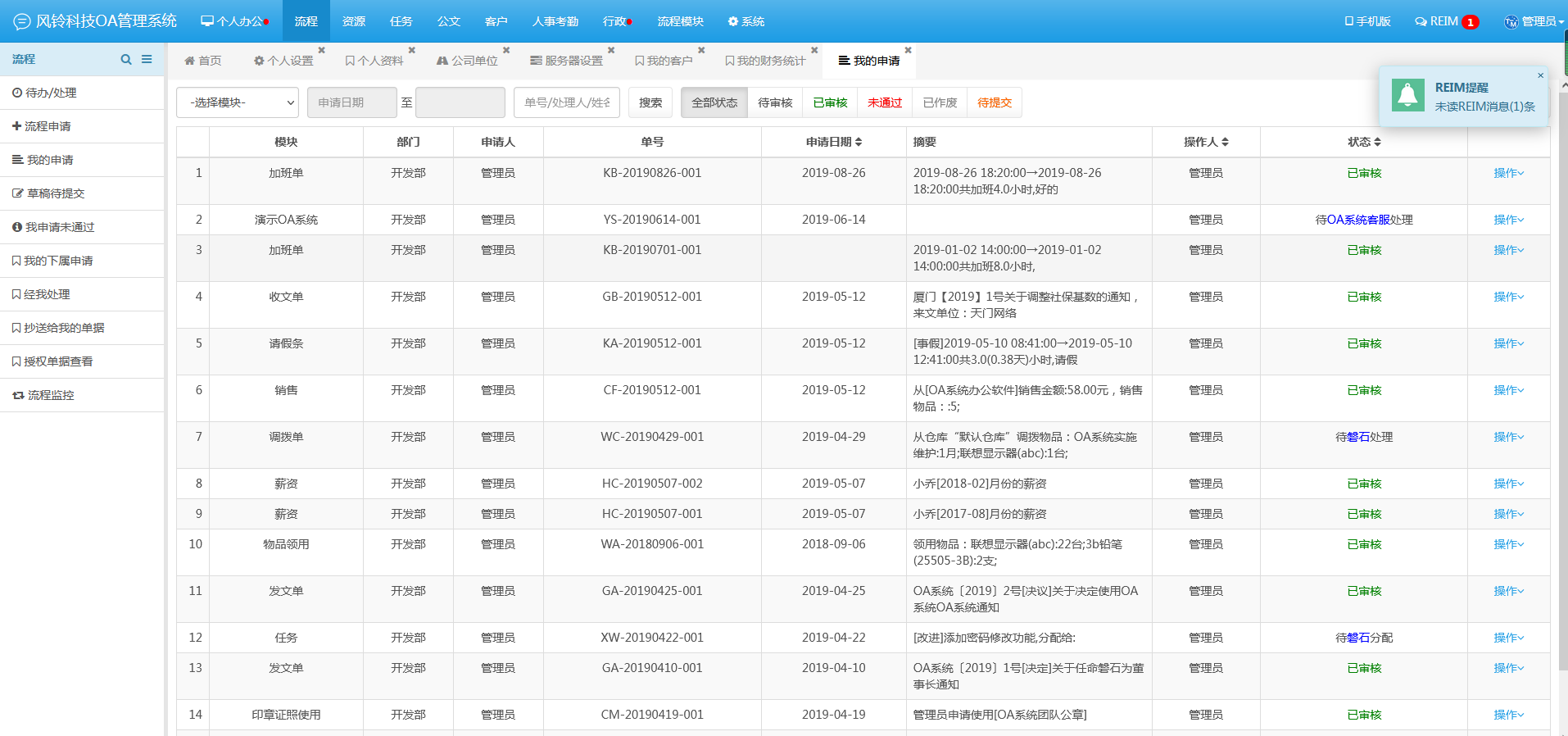The height and width of the screenshot is (736, 1568).
Task: Sort by 操作人 column header
Action: [1206, 142]
